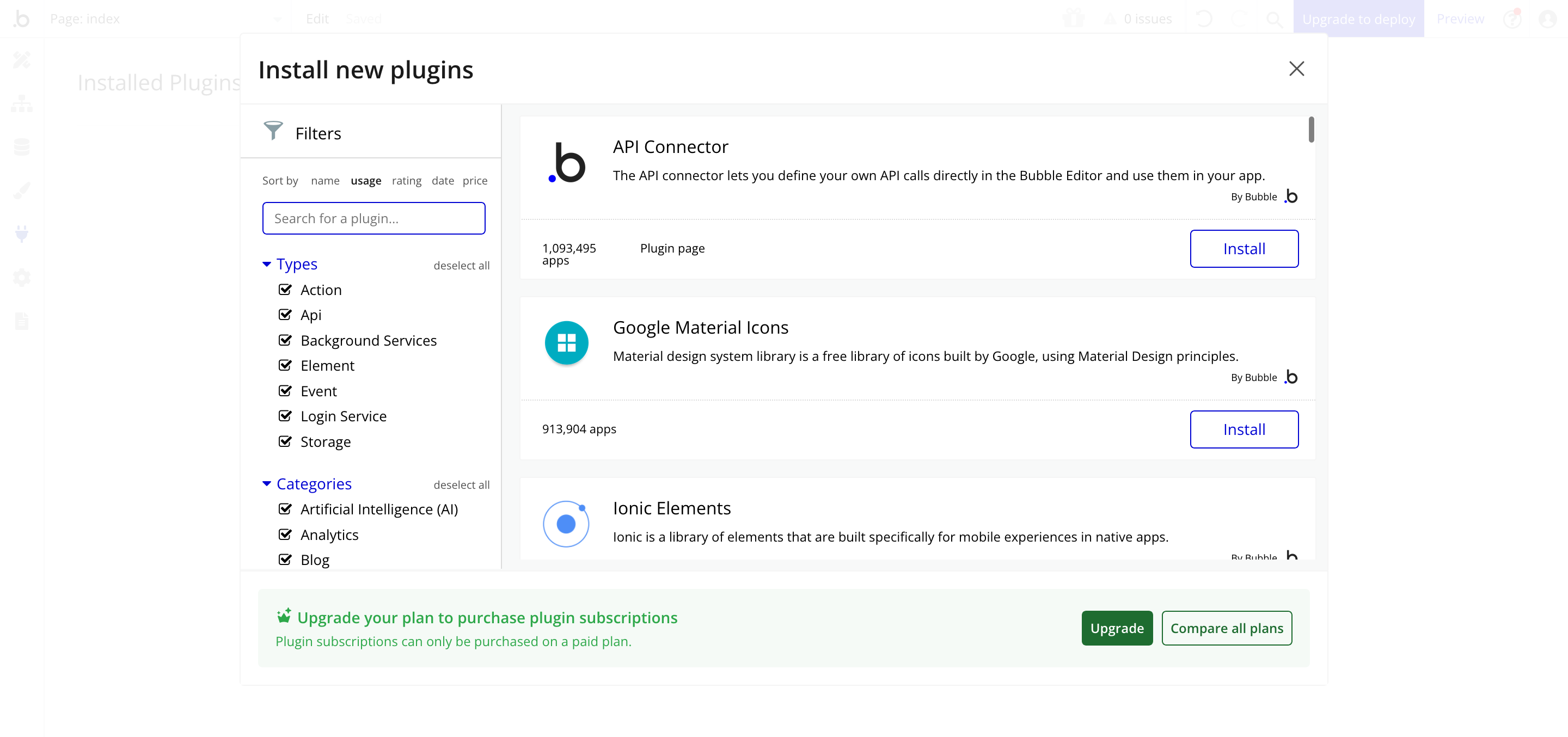Sort plugins by rating
Screen dimensions: 1568x737
click(x=406, y=181)
